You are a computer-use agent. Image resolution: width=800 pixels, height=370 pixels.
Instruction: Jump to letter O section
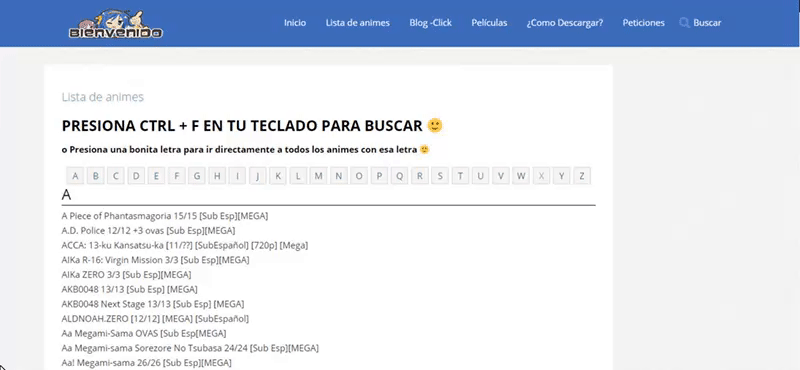tap(359, 176)
